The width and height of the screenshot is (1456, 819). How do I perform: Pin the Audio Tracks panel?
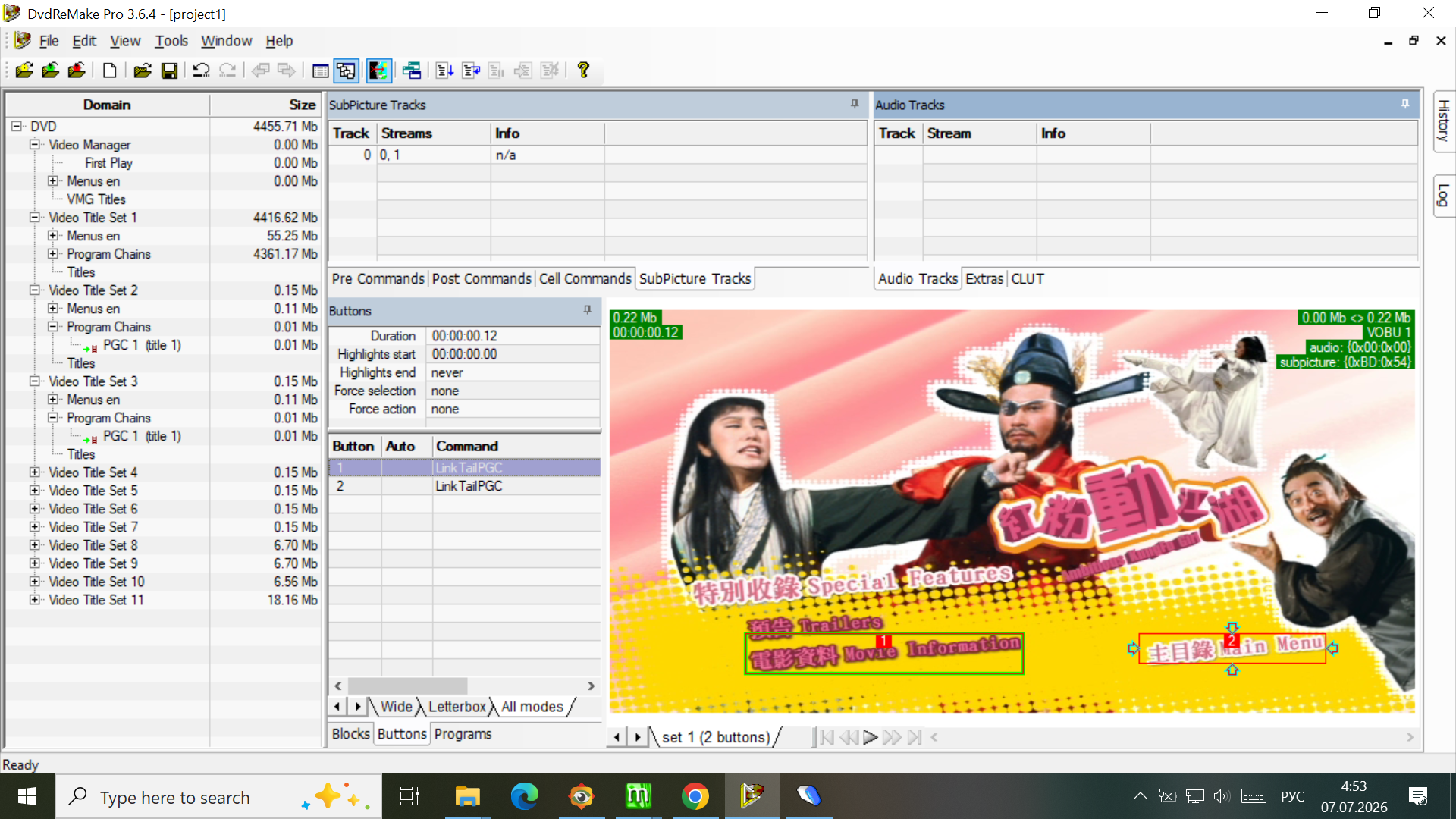(1405, 104)
